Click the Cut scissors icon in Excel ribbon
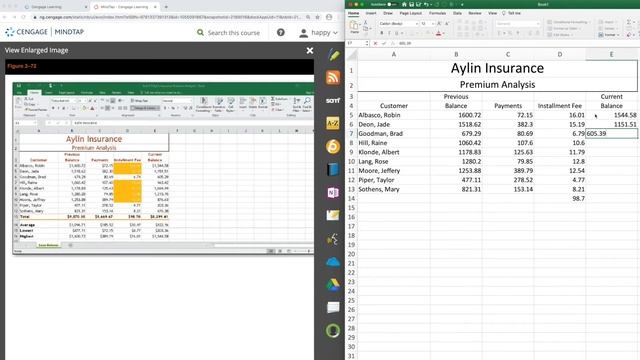This screenshot has height=360, width=640. coord(366,23)
